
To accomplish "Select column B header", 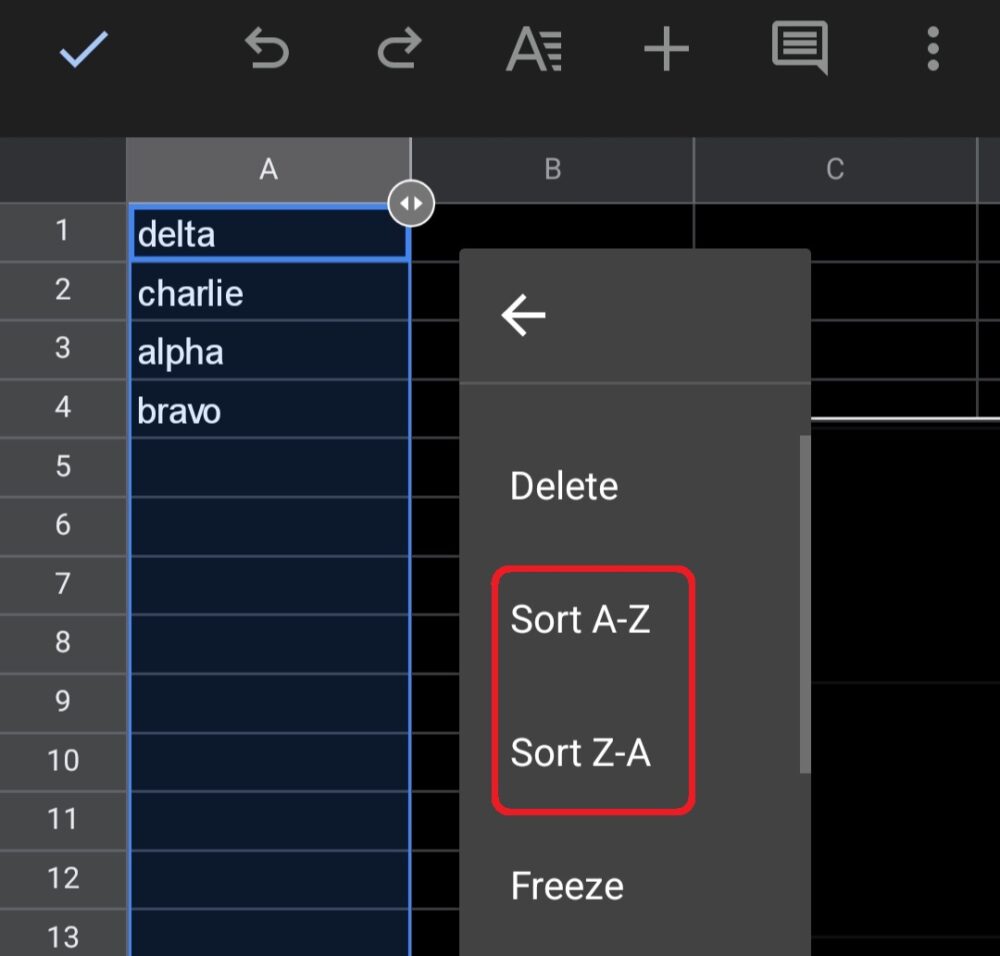I will tap(553, 168).
